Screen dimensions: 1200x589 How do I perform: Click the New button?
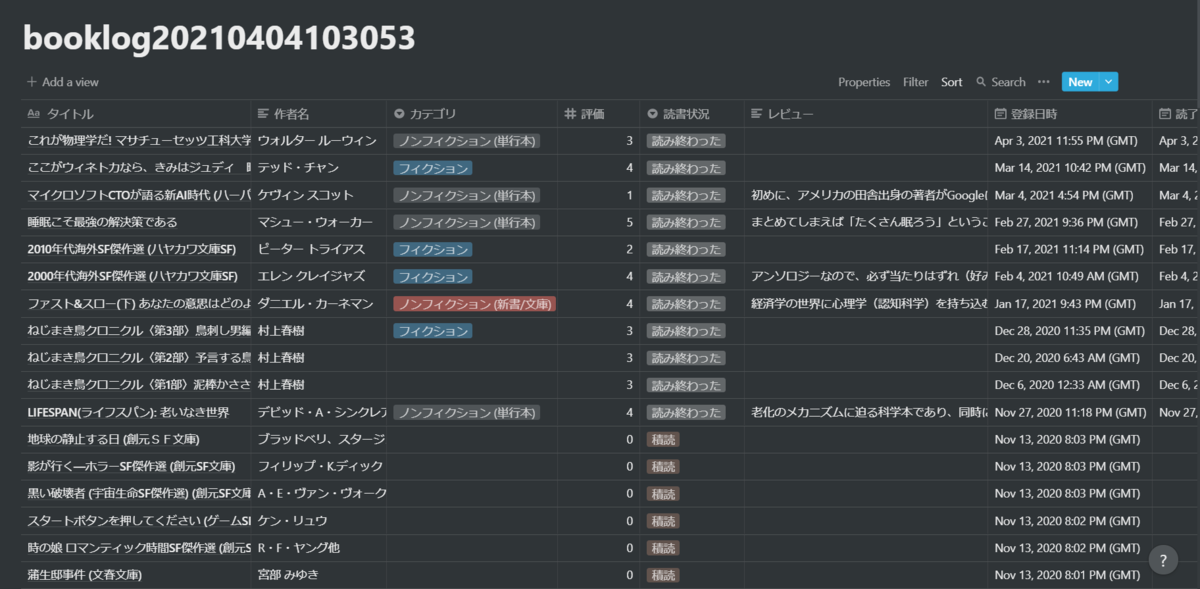click(1080, 82)
